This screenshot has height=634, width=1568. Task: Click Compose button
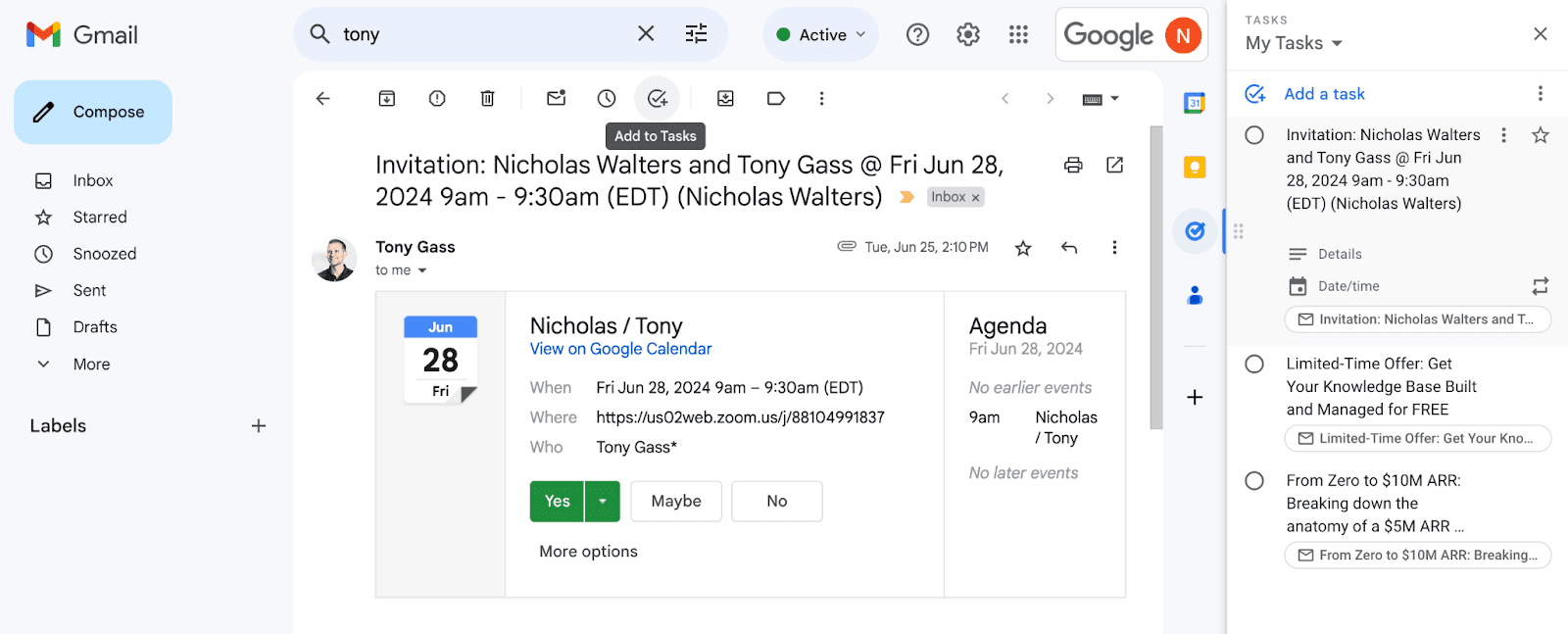tap(93, 112)
